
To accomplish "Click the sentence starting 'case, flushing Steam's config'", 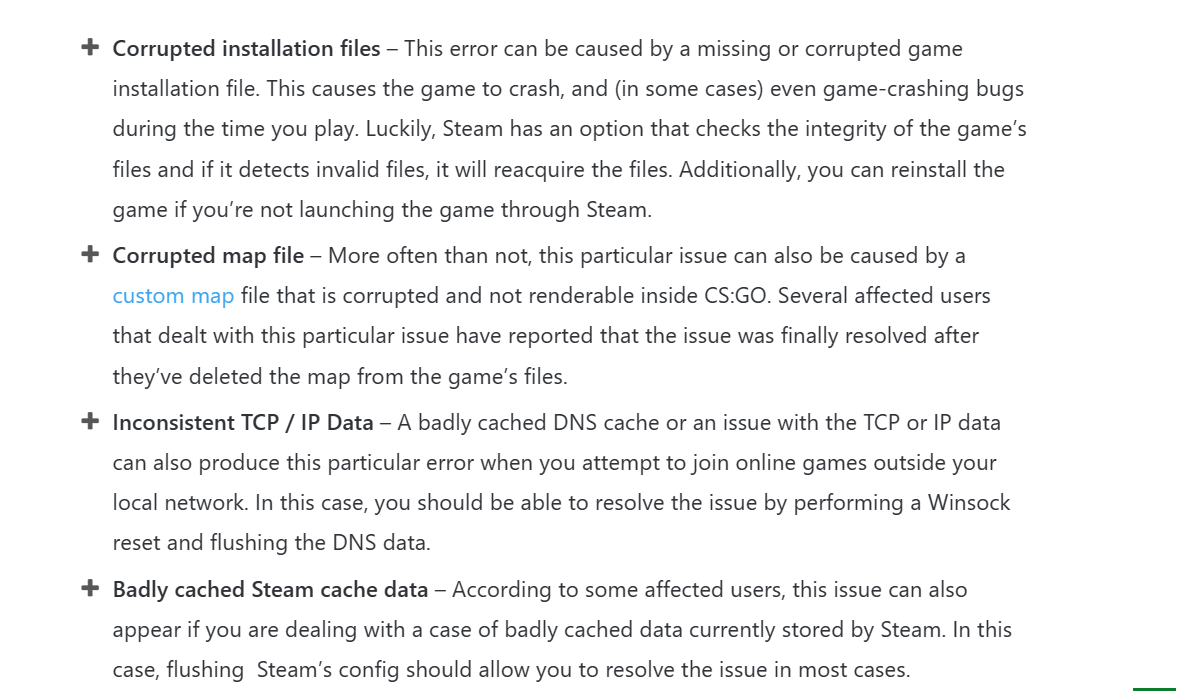I will point(511,670).
